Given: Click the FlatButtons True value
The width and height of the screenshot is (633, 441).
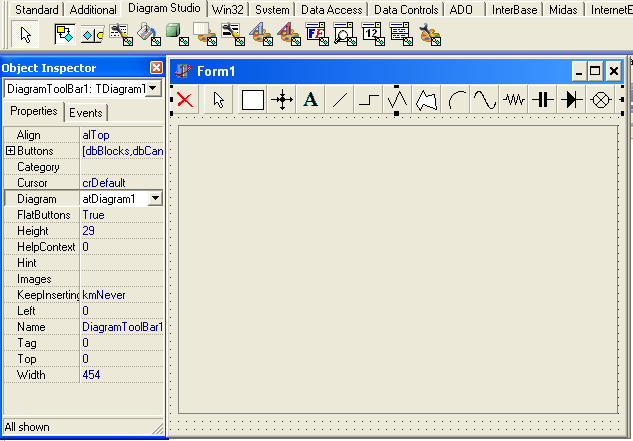Looking at the screenshot, I should [93, 215].
